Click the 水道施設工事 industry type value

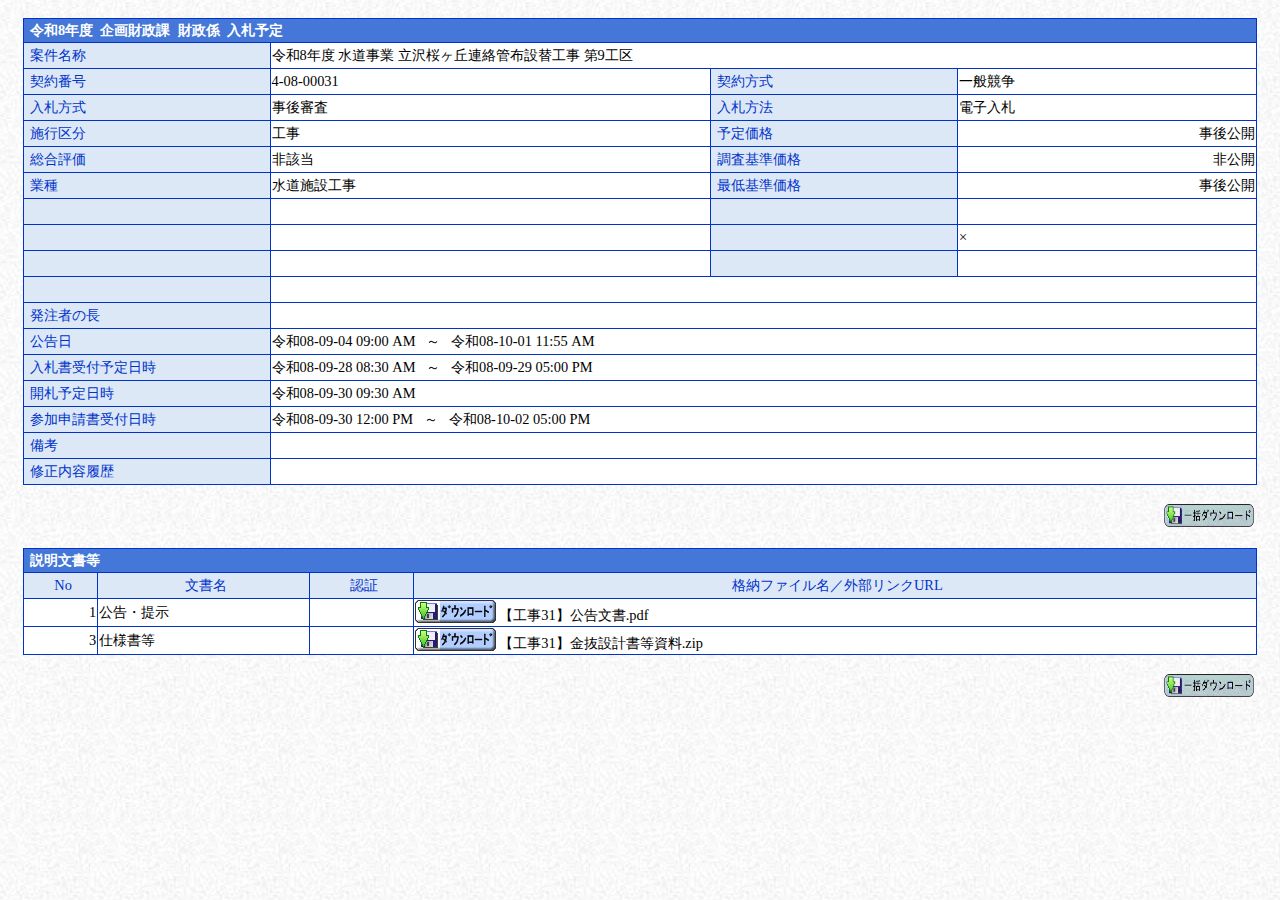pyautogui.click(x=314, y=186)
